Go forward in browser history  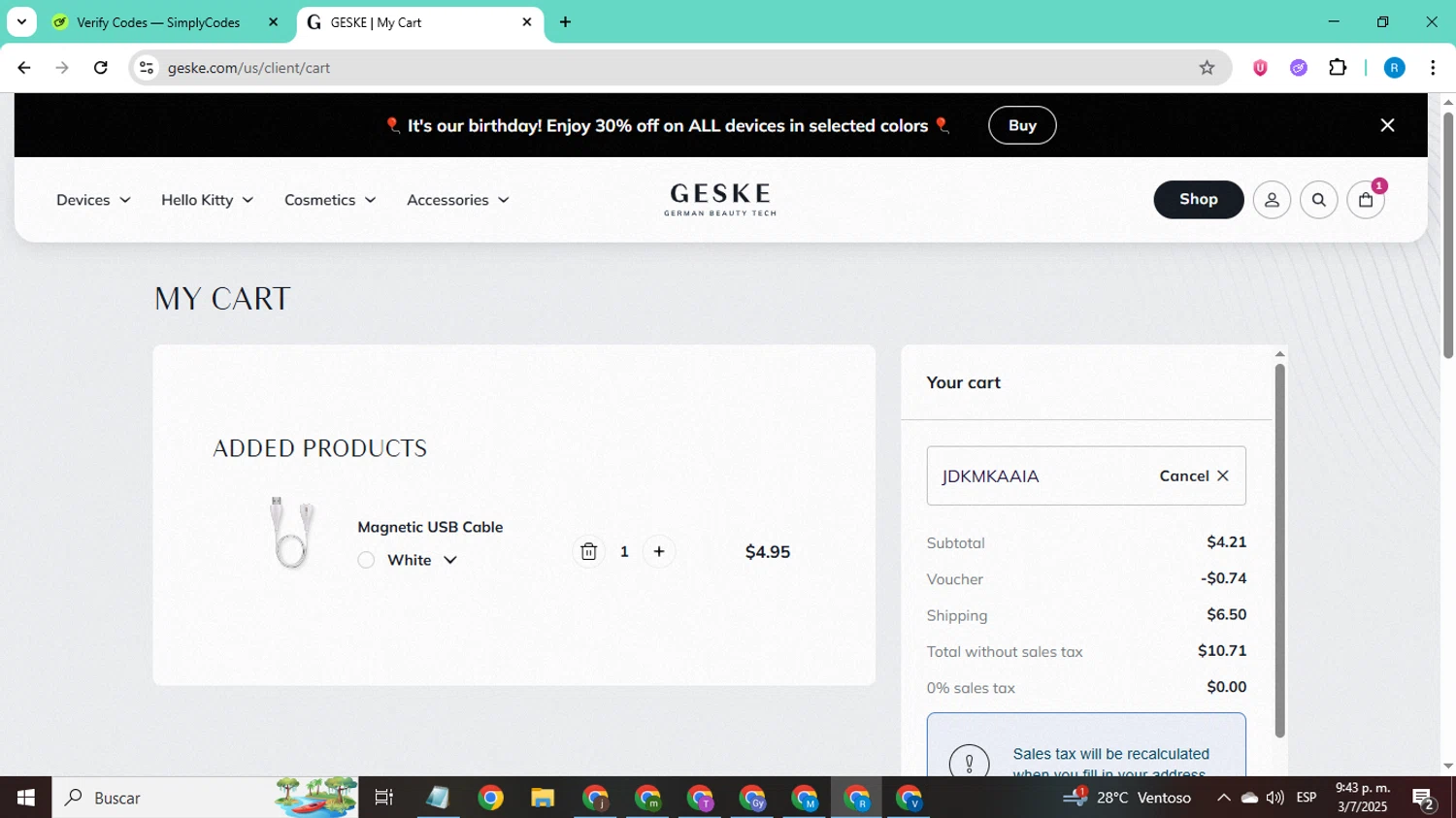coord(62,68)
